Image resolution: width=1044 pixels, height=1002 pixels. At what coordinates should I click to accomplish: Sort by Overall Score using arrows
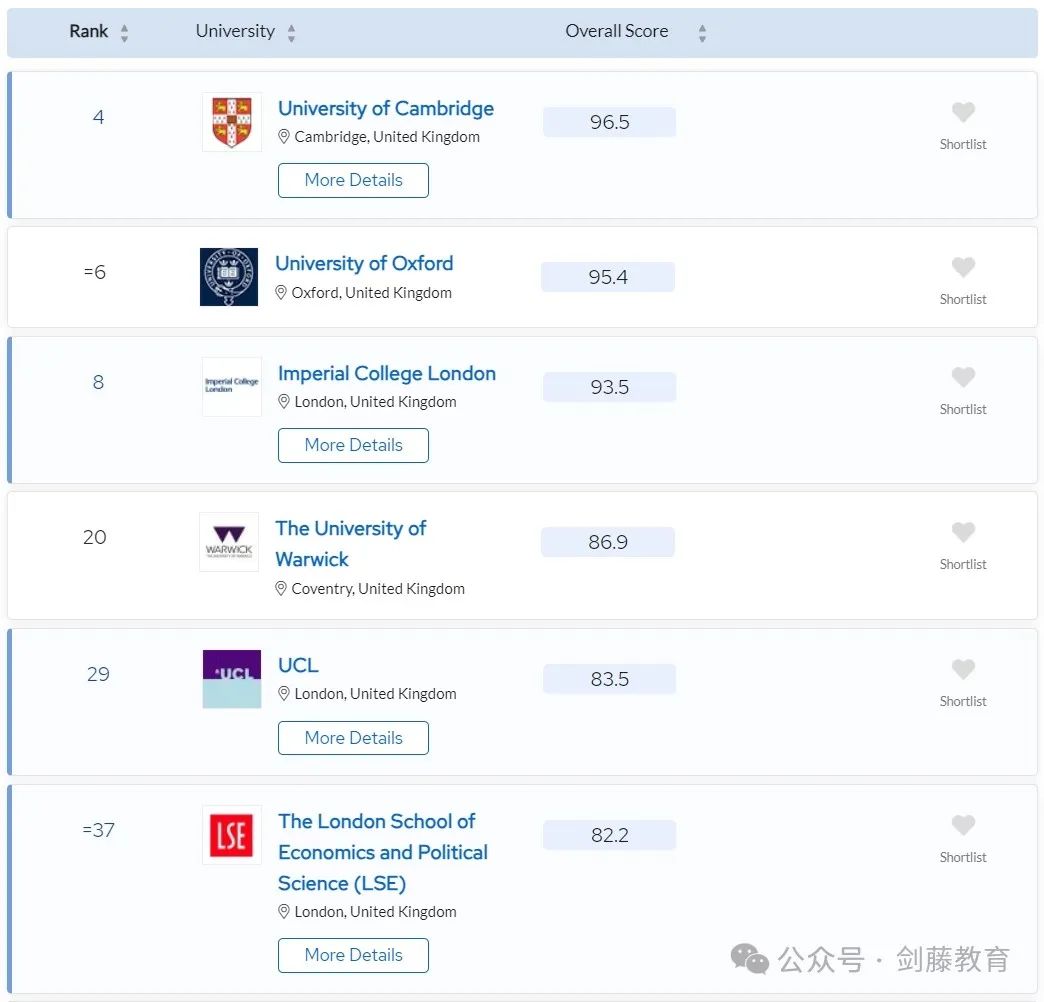[x=702, y=33]
